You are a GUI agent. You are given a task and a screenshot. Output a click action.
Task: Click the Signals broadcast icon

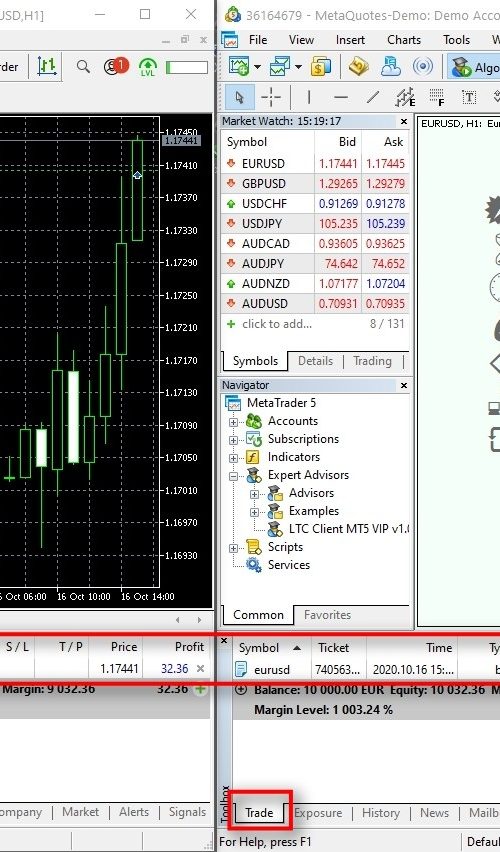pos(423,67)
